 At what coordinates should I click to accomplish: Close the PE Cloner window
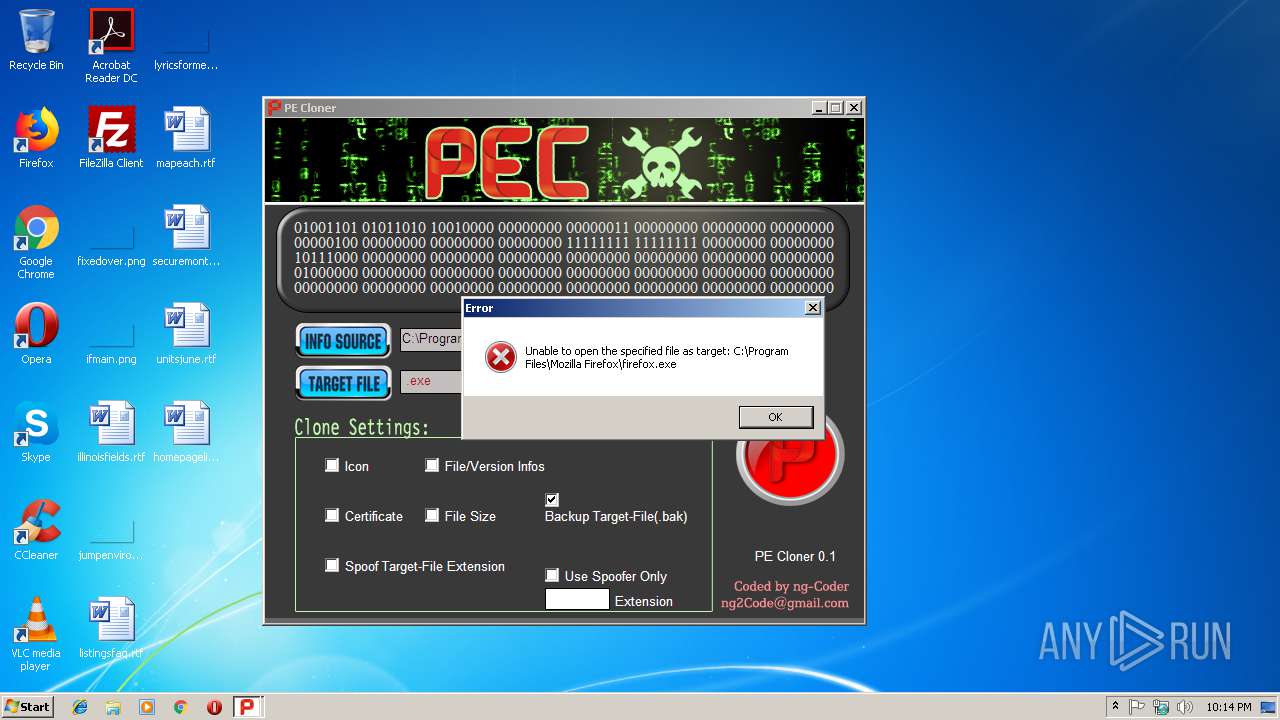tap(853, 108)
